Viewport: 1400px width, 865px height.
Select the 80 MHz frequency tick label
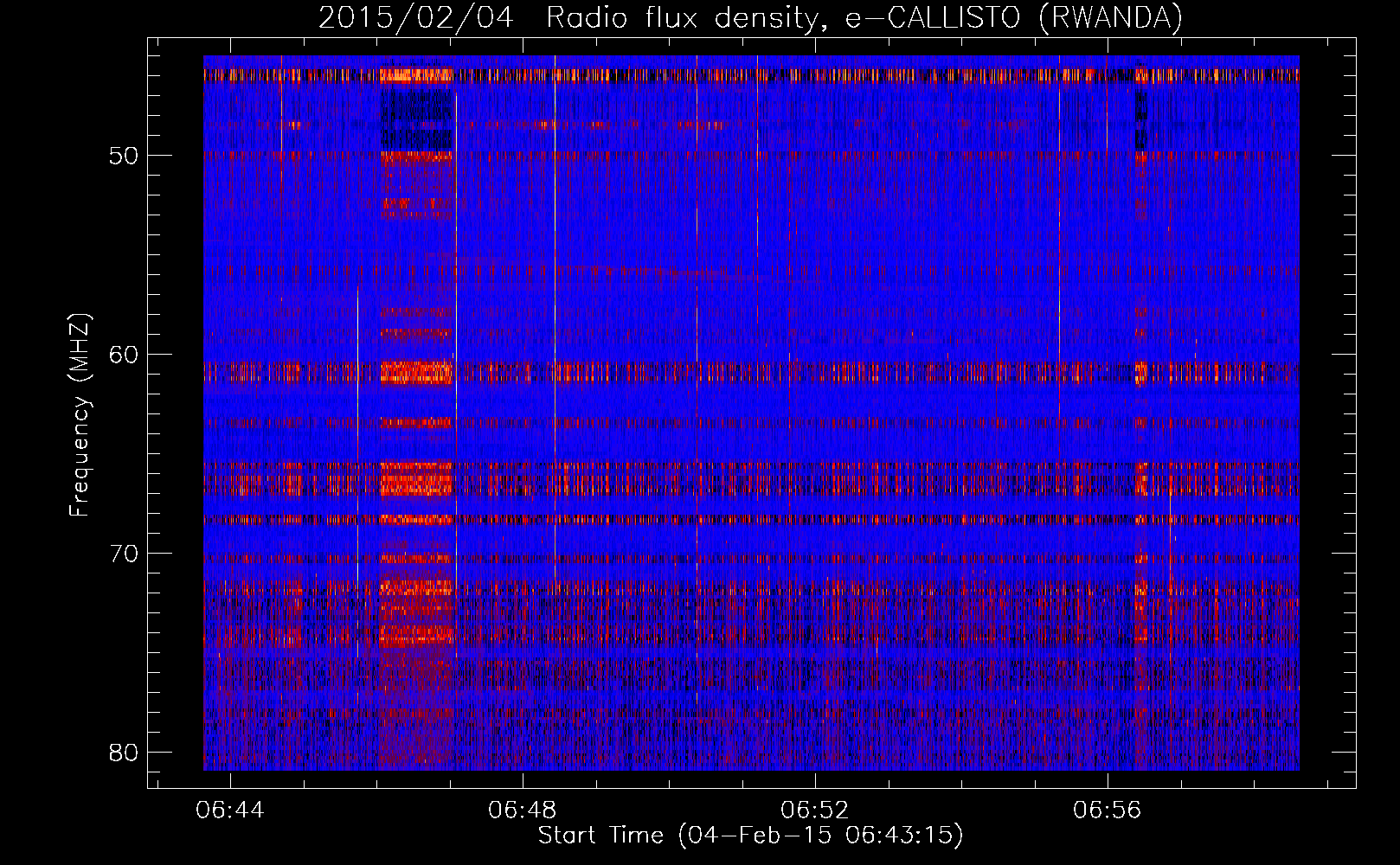[124, 751]
